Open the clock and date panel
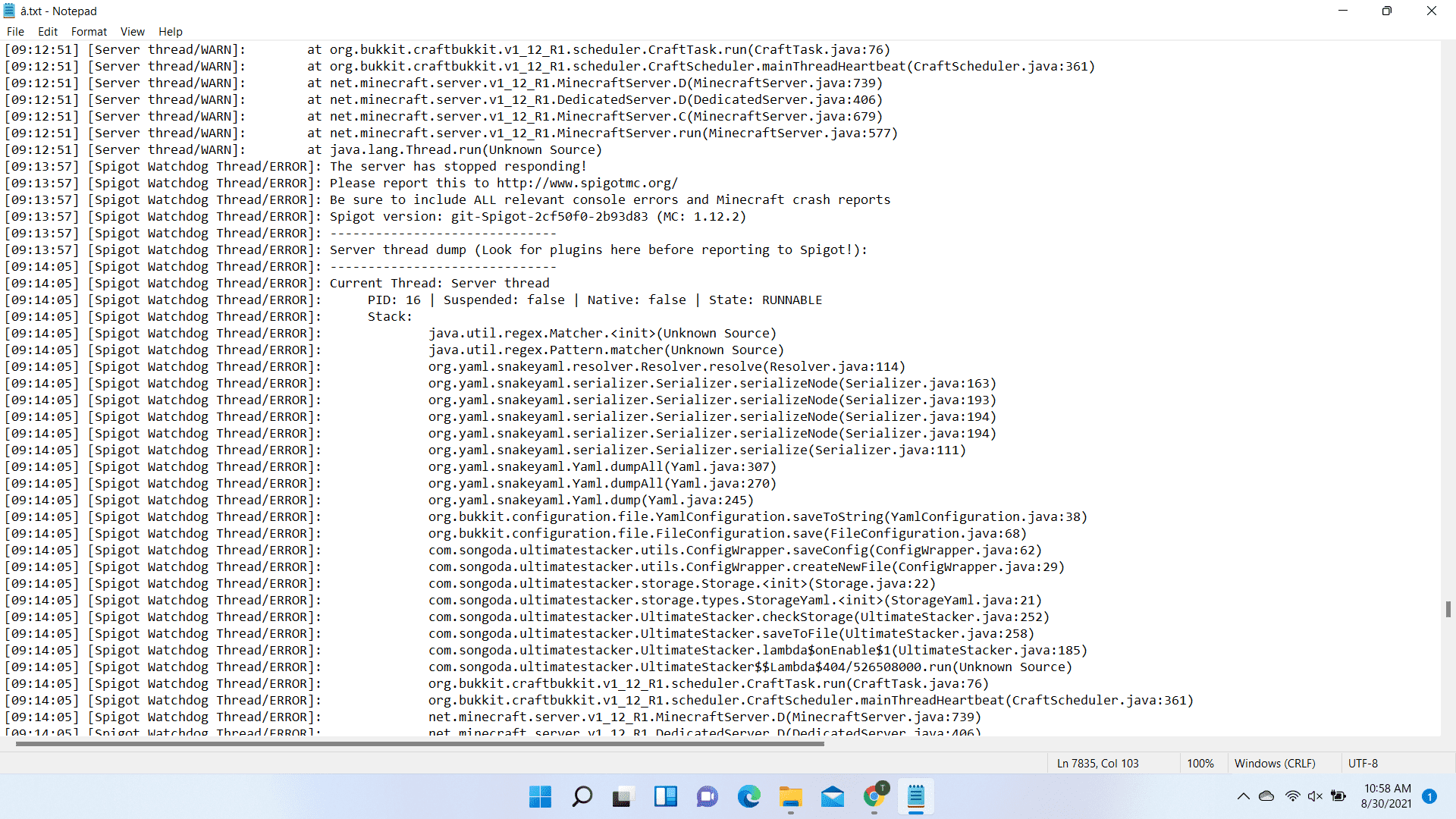Viewport: 1456px width, 819px height. tap(1386, 796)
